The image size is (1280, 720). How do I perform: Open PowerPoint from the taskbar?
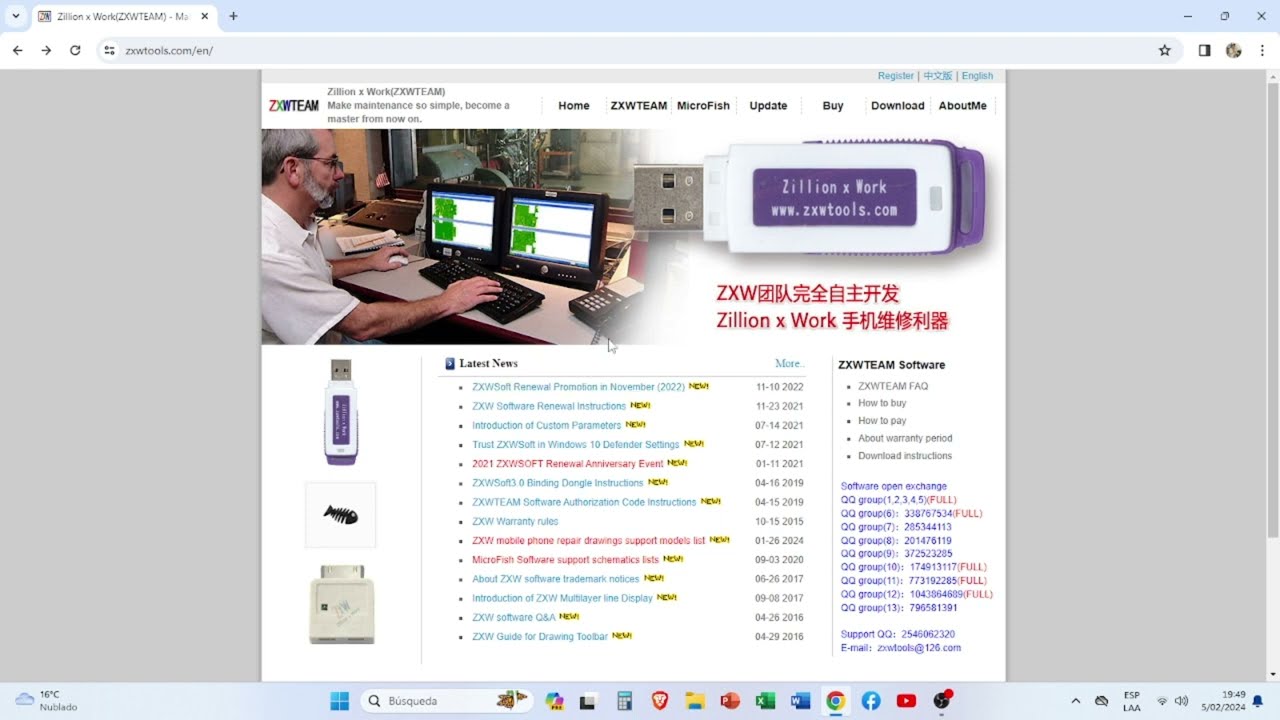click(730, 701)
